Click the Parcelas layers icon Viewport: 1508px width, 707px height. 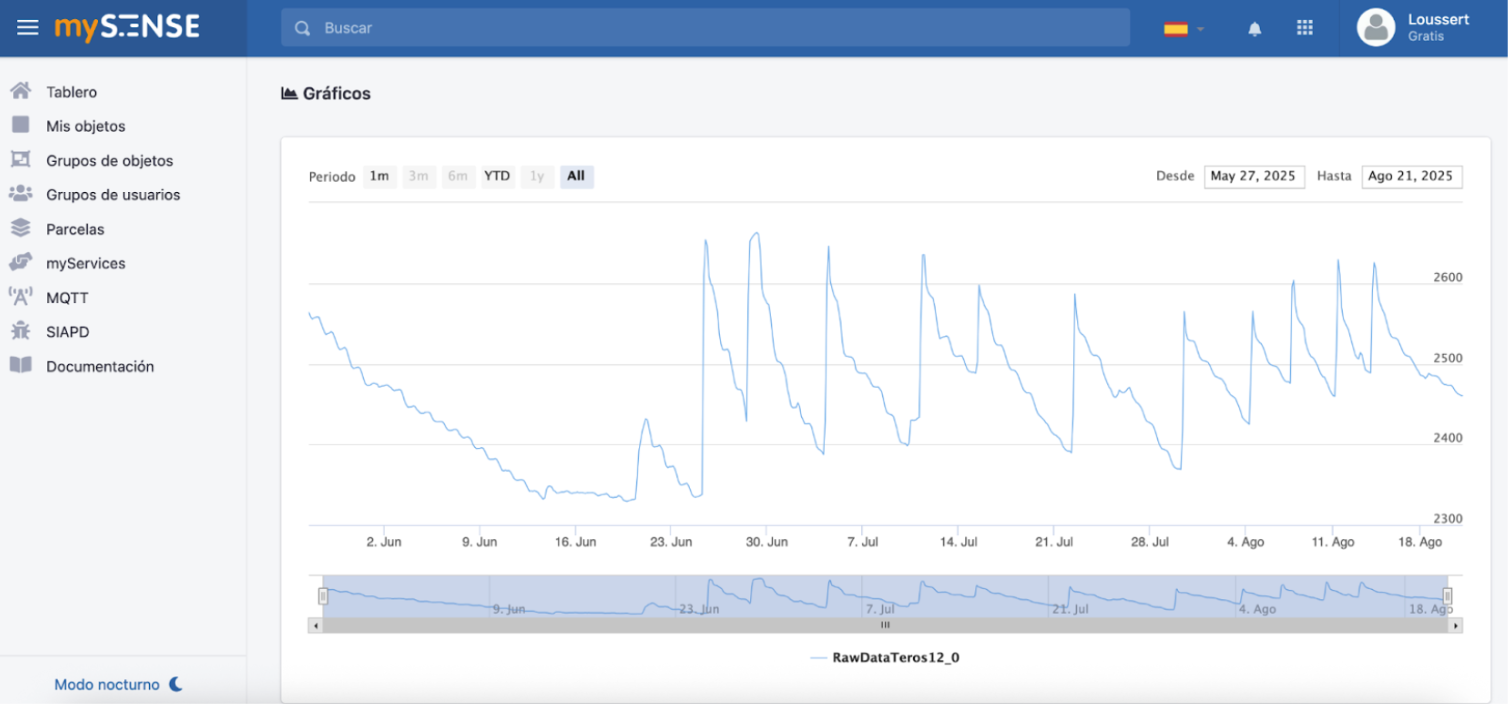20,229
